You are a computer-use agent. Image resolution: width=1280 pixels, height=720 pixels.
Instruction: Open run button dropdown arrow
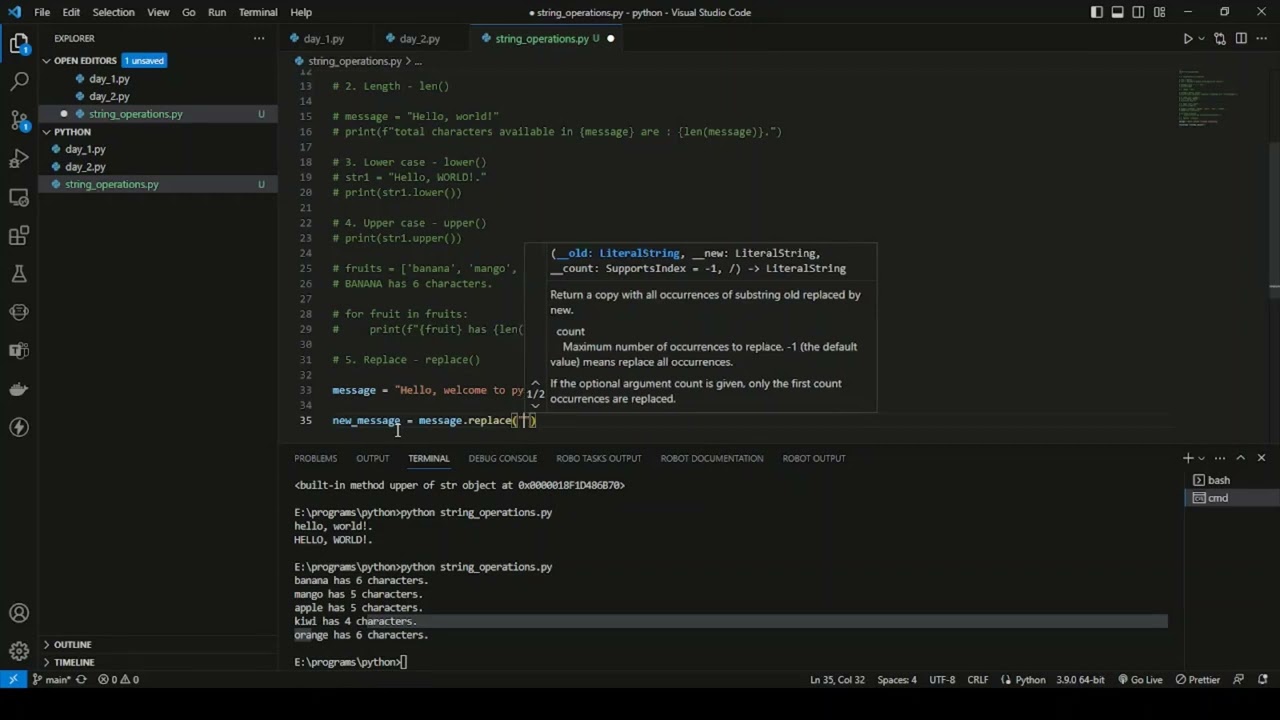click(x=1202, y=39)
